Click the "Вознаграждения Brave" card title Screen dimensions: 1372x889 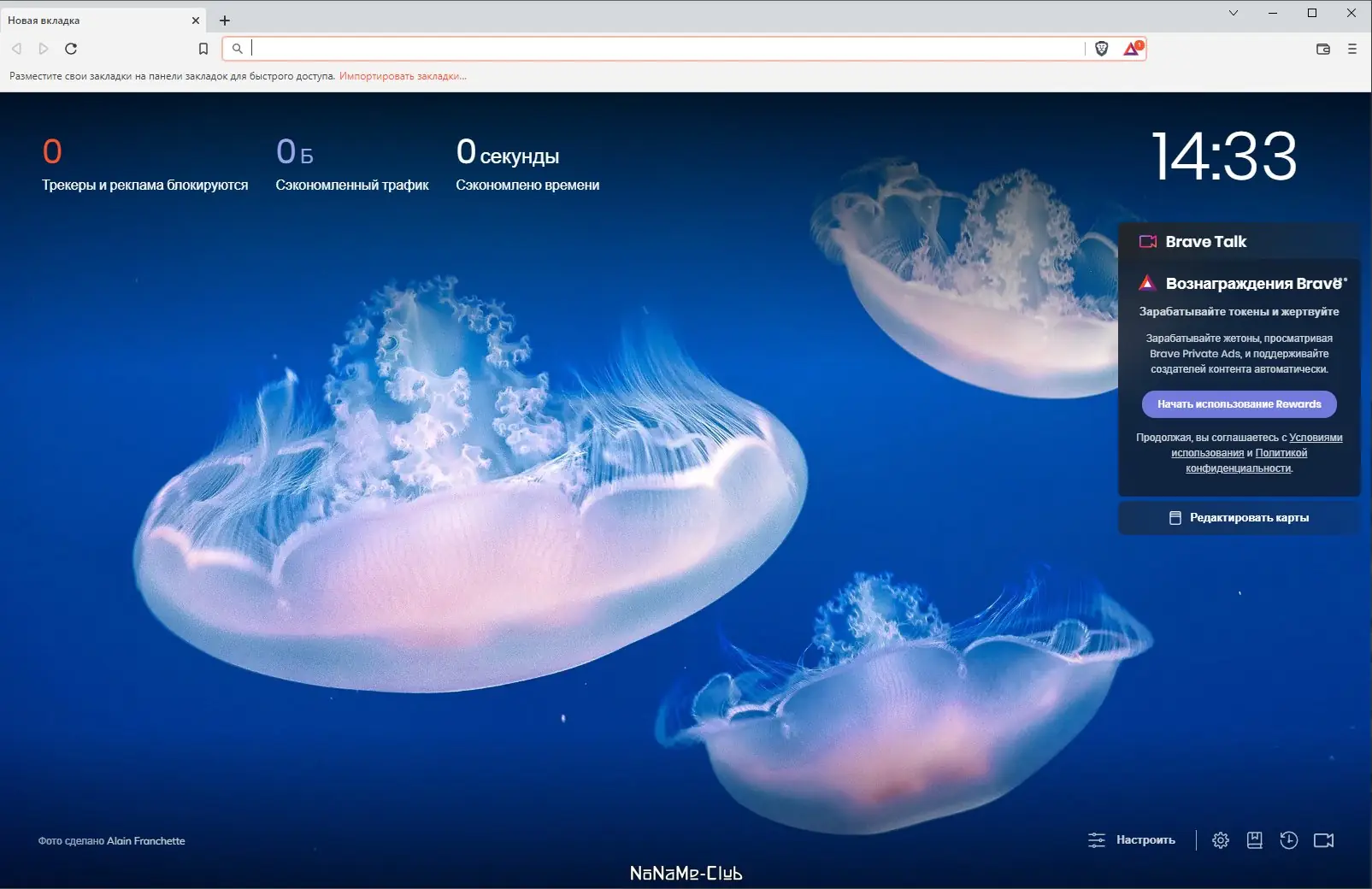coord(1254,284)
